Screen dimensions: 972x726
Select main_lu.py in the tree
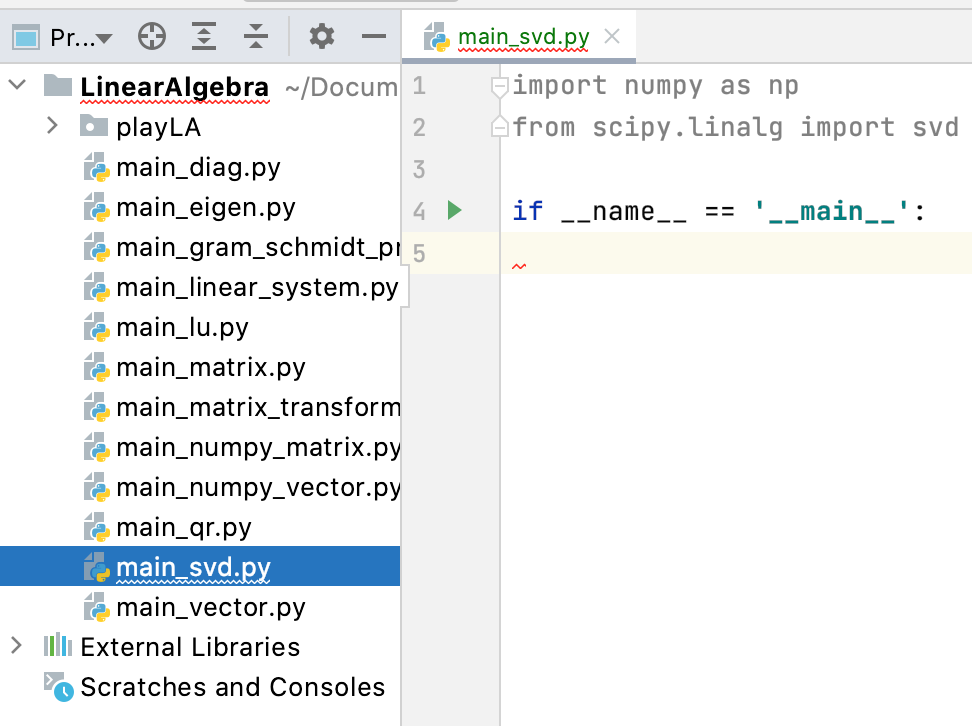click(182, 327)
